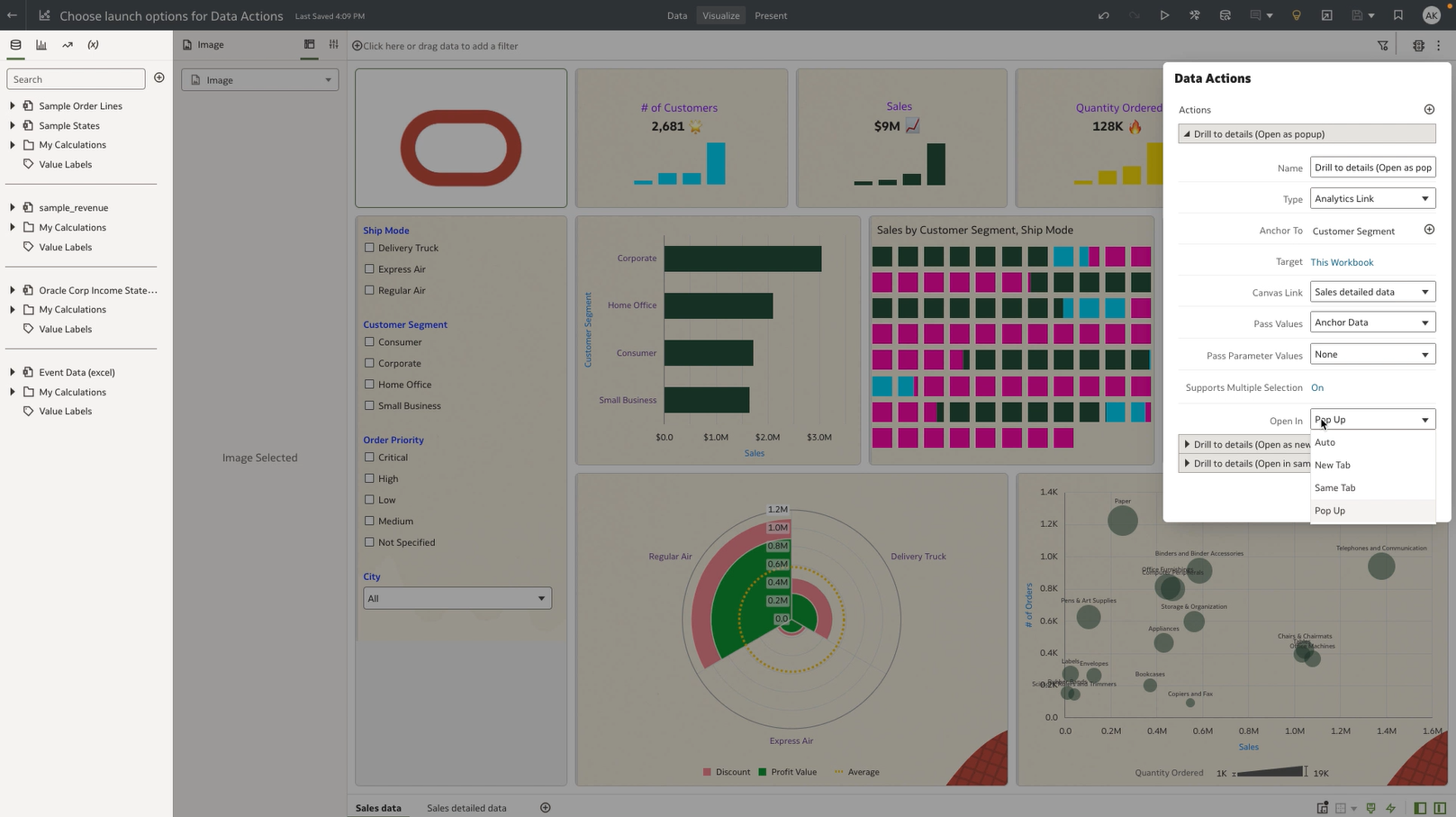1456x817 pixels.
Task: Open the Lightbulb insights icon
Action: tap(1296, 15)
